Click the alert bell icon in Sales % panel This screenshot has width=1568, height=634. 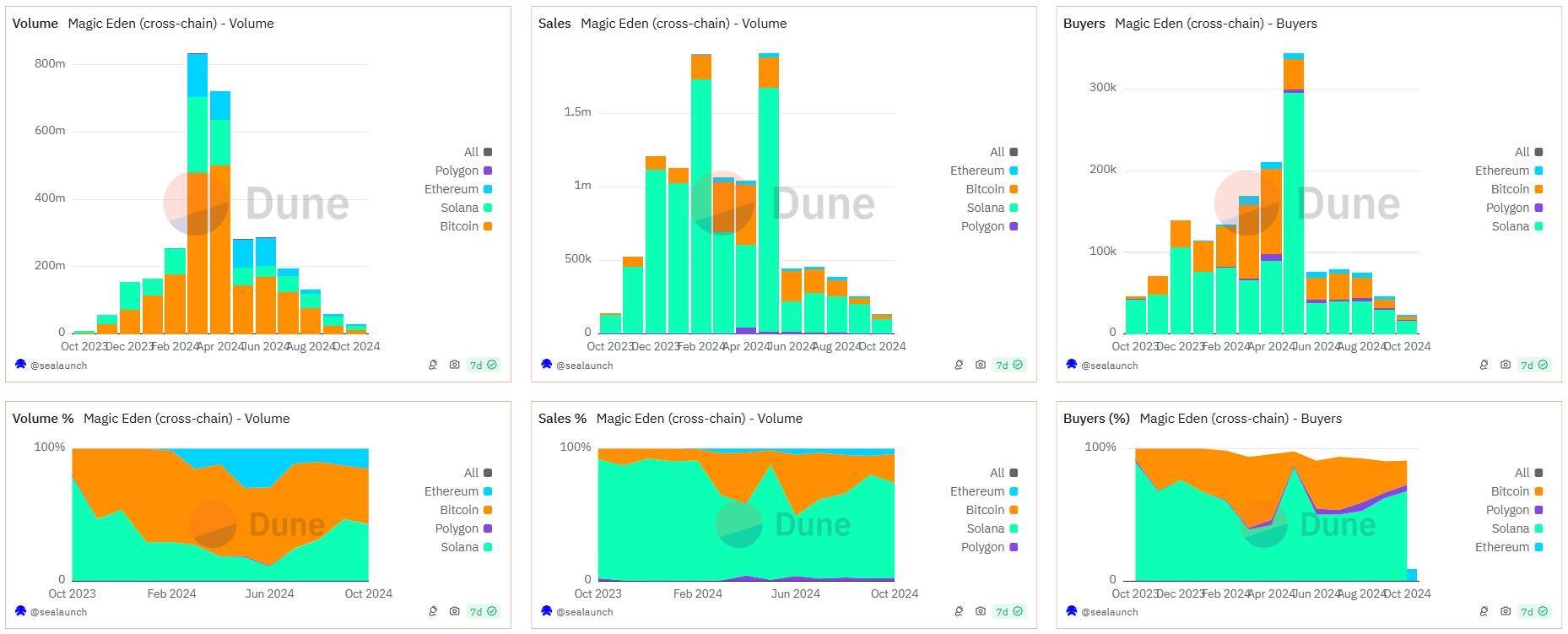959,611
